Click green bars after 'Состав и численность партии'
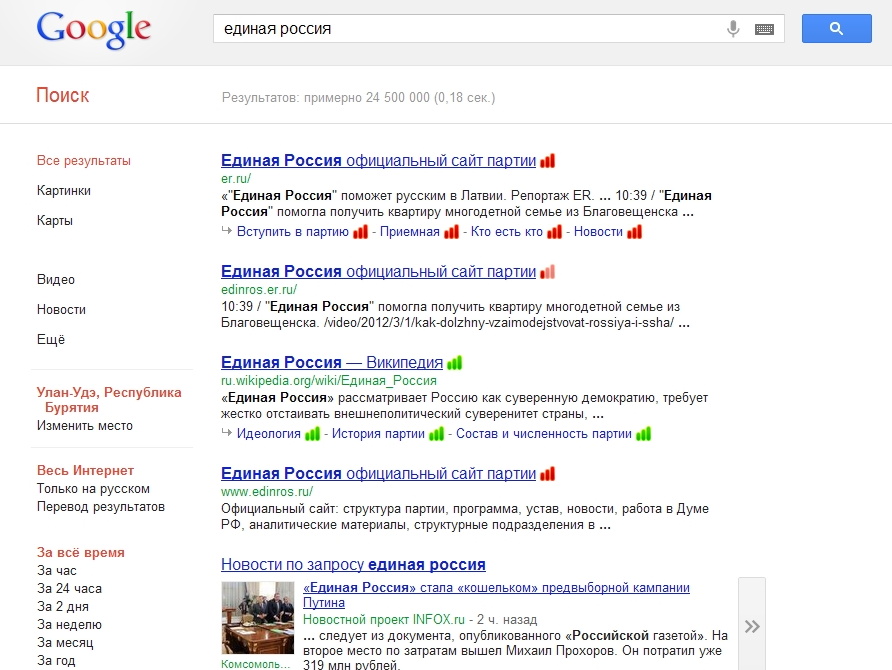892x670 pixels. click(643, 434)
